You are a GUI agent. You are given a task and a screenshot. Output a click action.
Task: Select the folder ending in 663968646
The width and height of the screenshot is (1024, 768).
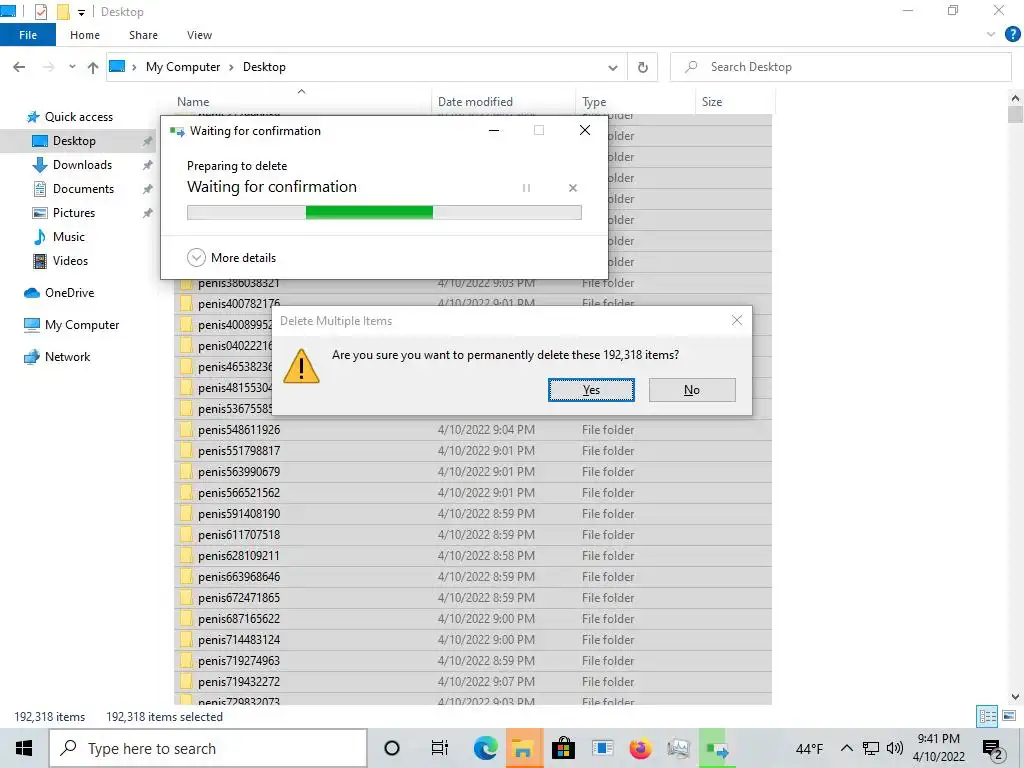(239, 577)
